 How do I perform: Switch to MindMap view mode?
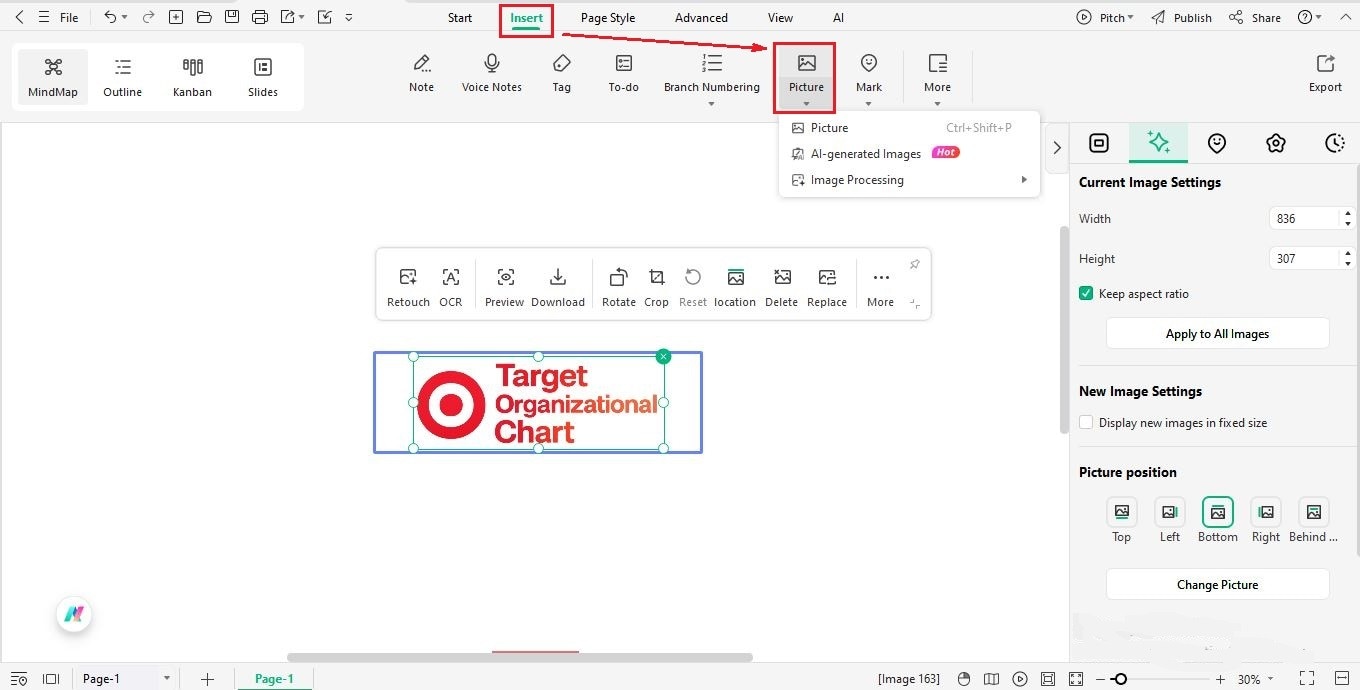(x=53, y=77)
